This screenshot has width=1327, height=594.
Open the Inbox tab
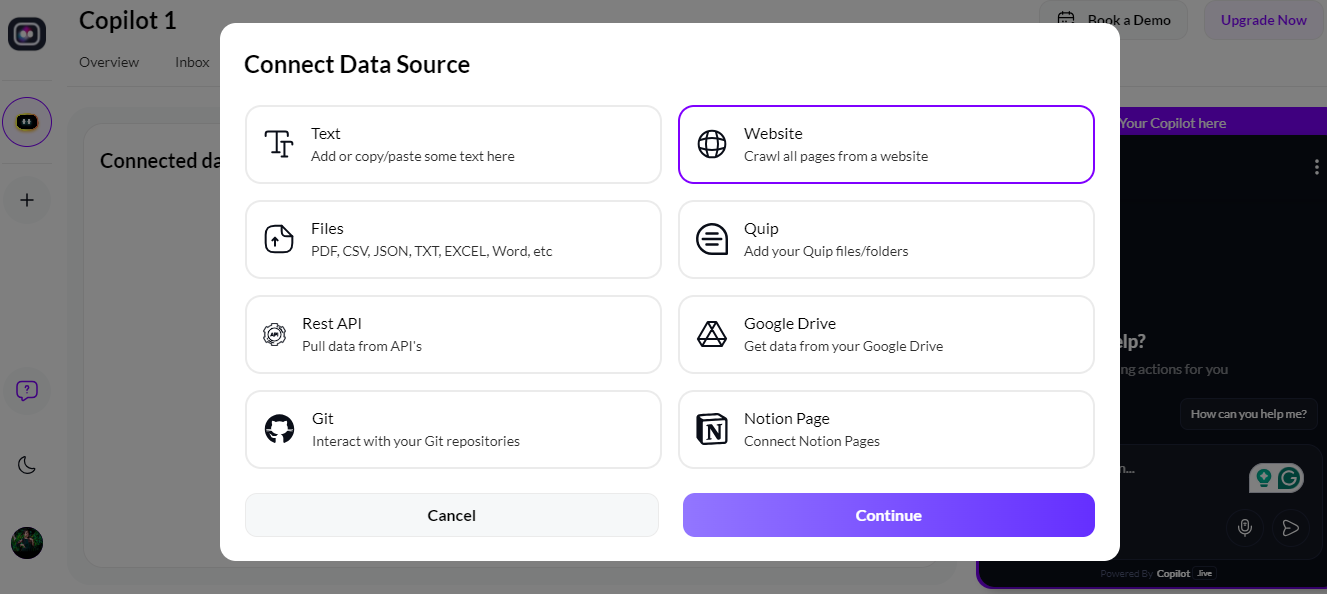click(x=192, y=62)
